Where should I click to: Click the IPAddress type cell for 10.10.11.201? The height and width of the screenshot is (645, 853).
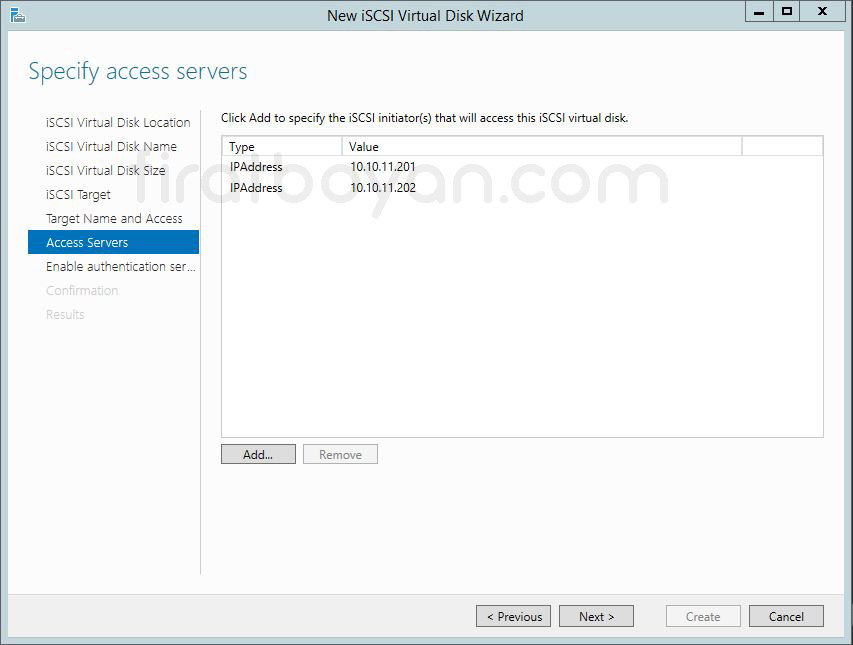(x=256, y=167)
